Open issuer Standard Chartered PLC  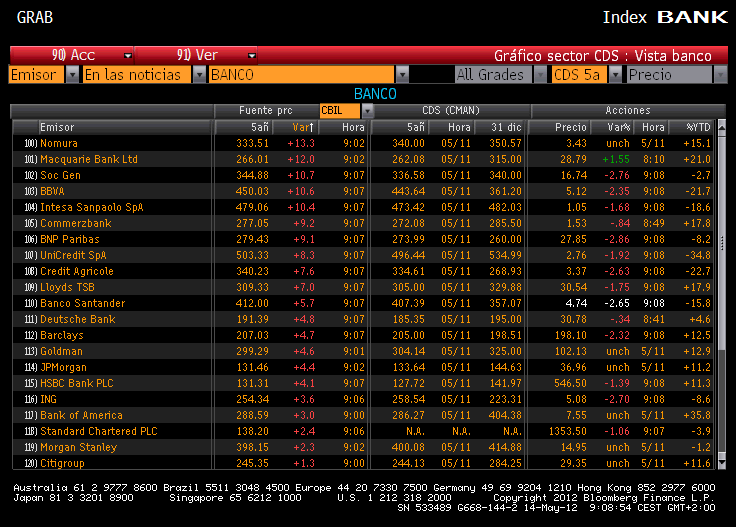pos(99,431)
